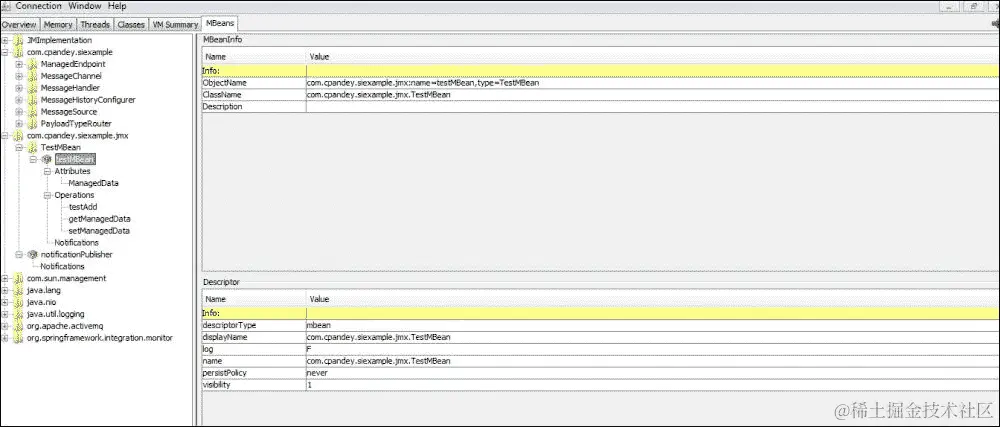This screenshot has width=1000, height=427.
Task: Switch to the Classes tab
Action: [x=131, y=24]
